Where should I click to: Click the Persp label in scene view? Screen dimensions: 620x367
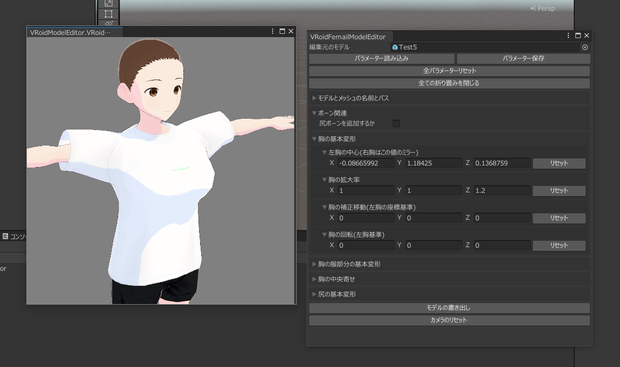[x=546, y=8]
